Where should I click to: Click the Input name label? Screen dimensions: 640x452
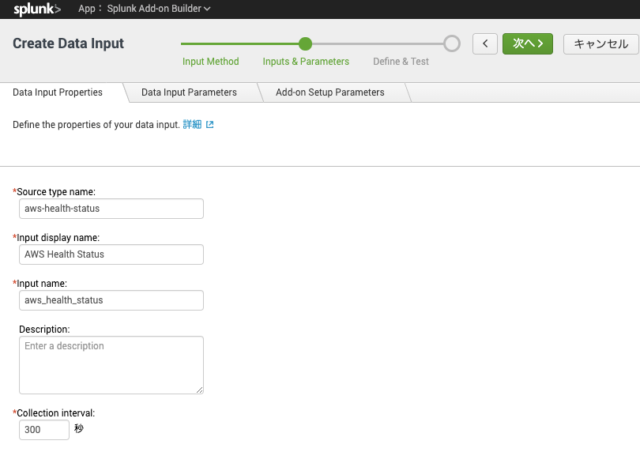click(x=40, y=283)
